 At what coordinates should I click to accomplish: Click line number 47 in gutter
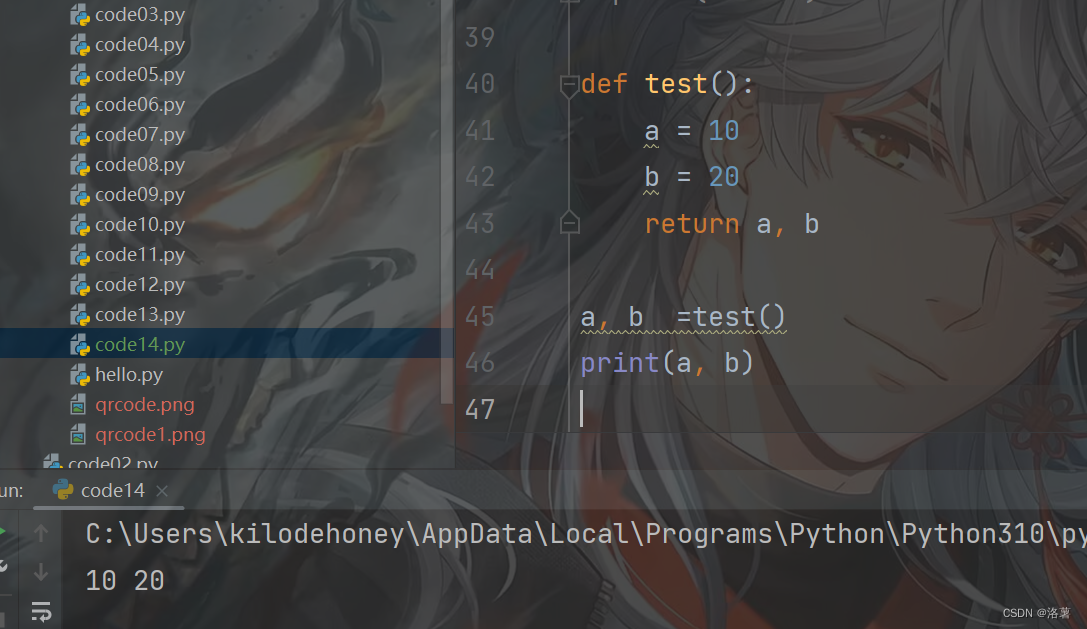pyautogui.click(x=480, y=409)
